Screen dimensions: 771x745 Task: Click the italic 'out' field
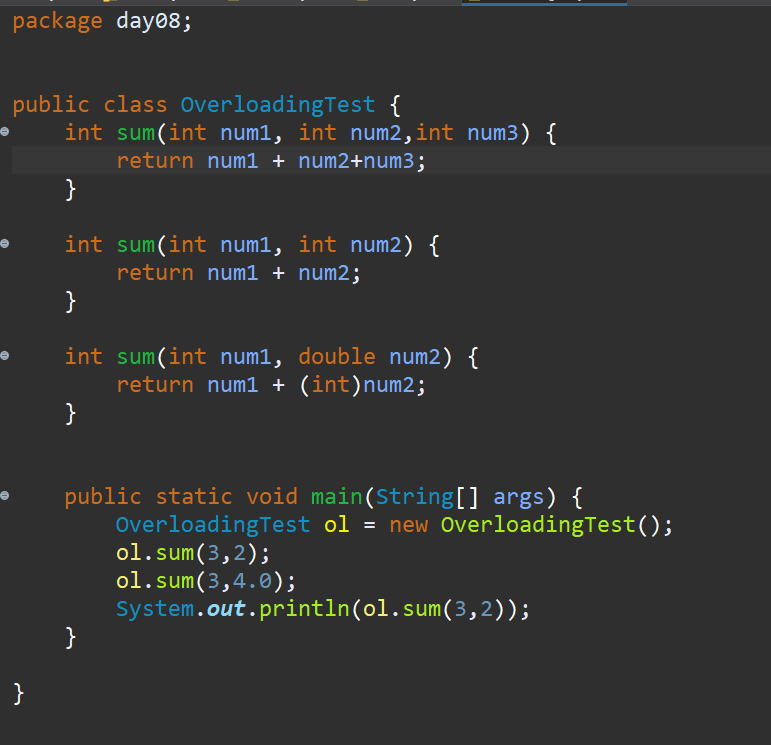pyautogui.click(x=226, y=610)
